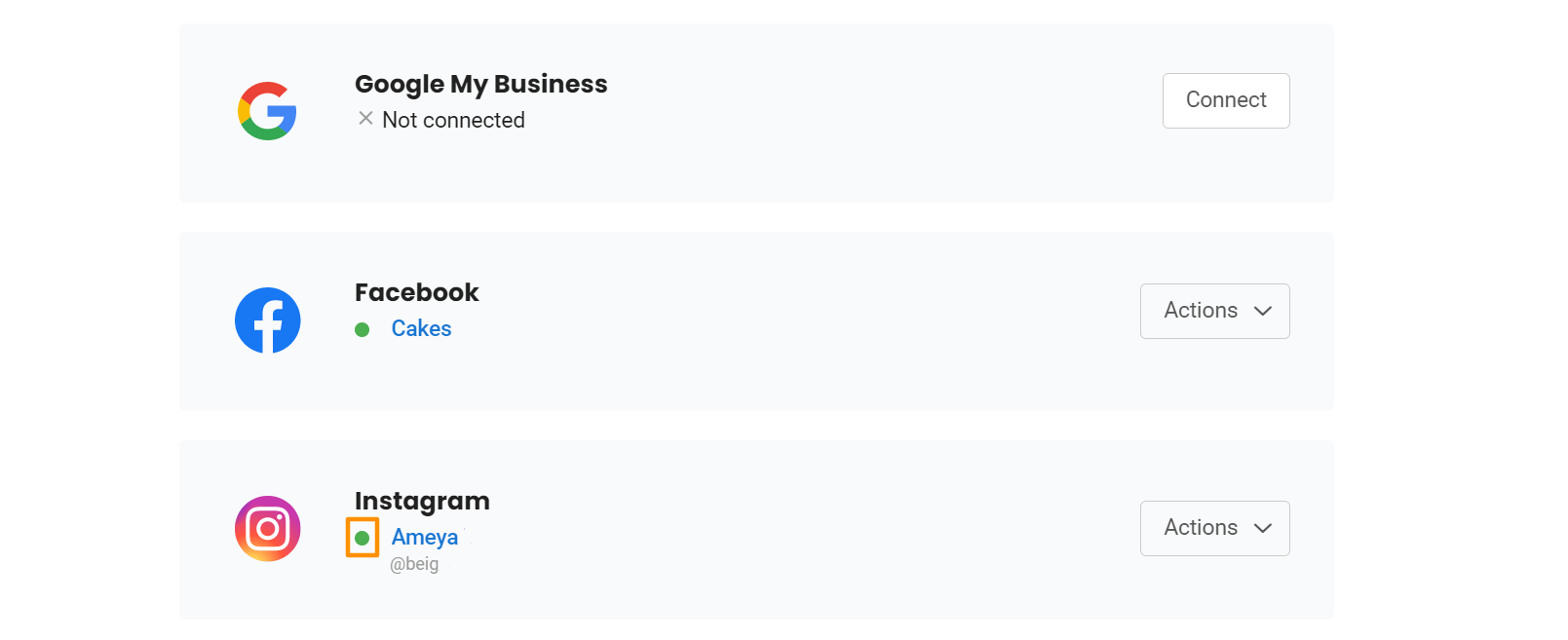Viewport: 1568px width, 640px height.
Task: Click the Google My Business heading
Action: point(480,85)
